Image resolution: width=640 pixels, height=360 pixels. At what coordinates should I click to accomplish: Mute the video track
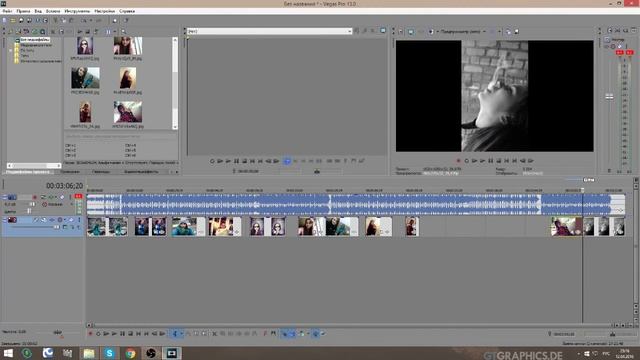coord(71,220)
